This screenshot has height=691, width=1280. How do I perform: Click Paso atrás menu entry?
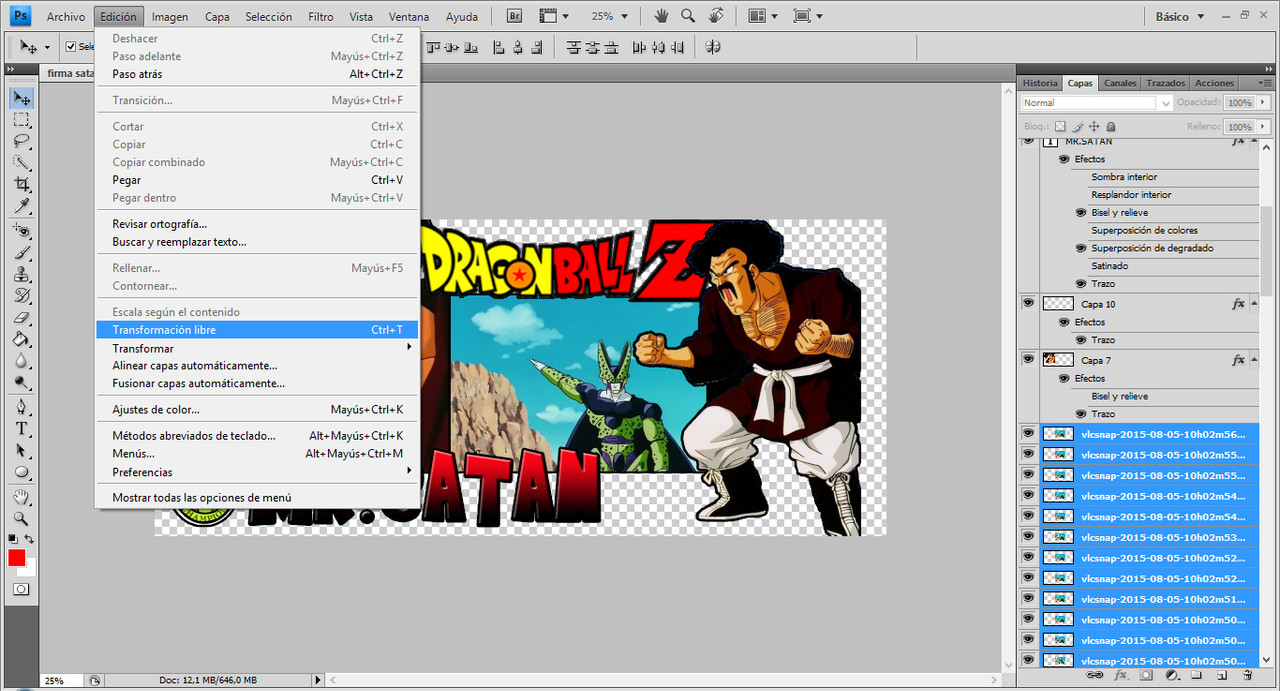click(258, 74)
